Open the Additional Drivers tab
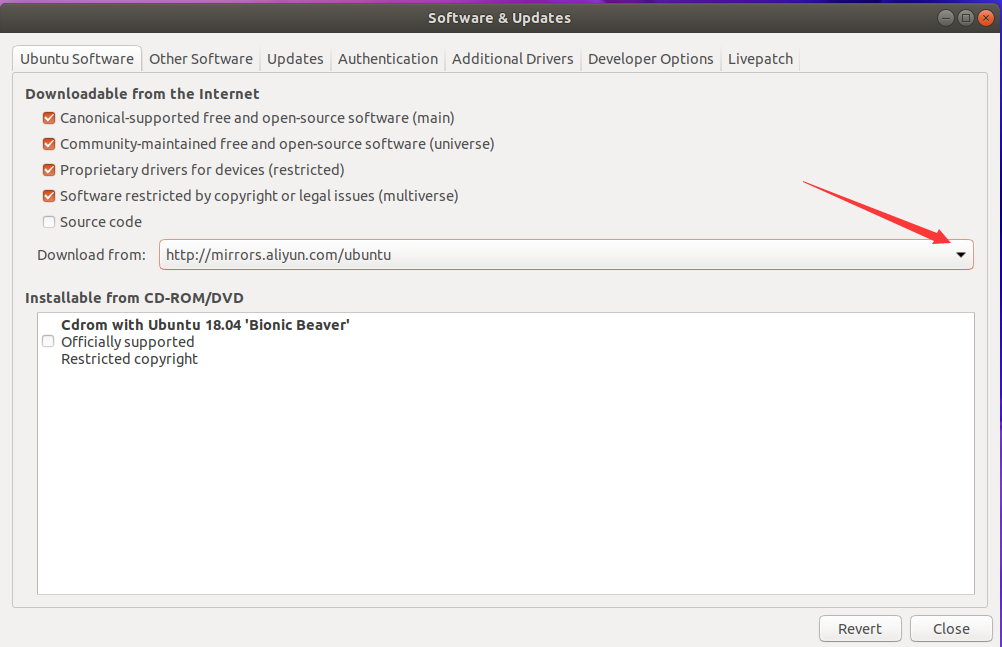 pyautogui.click(x=513, y=59)
